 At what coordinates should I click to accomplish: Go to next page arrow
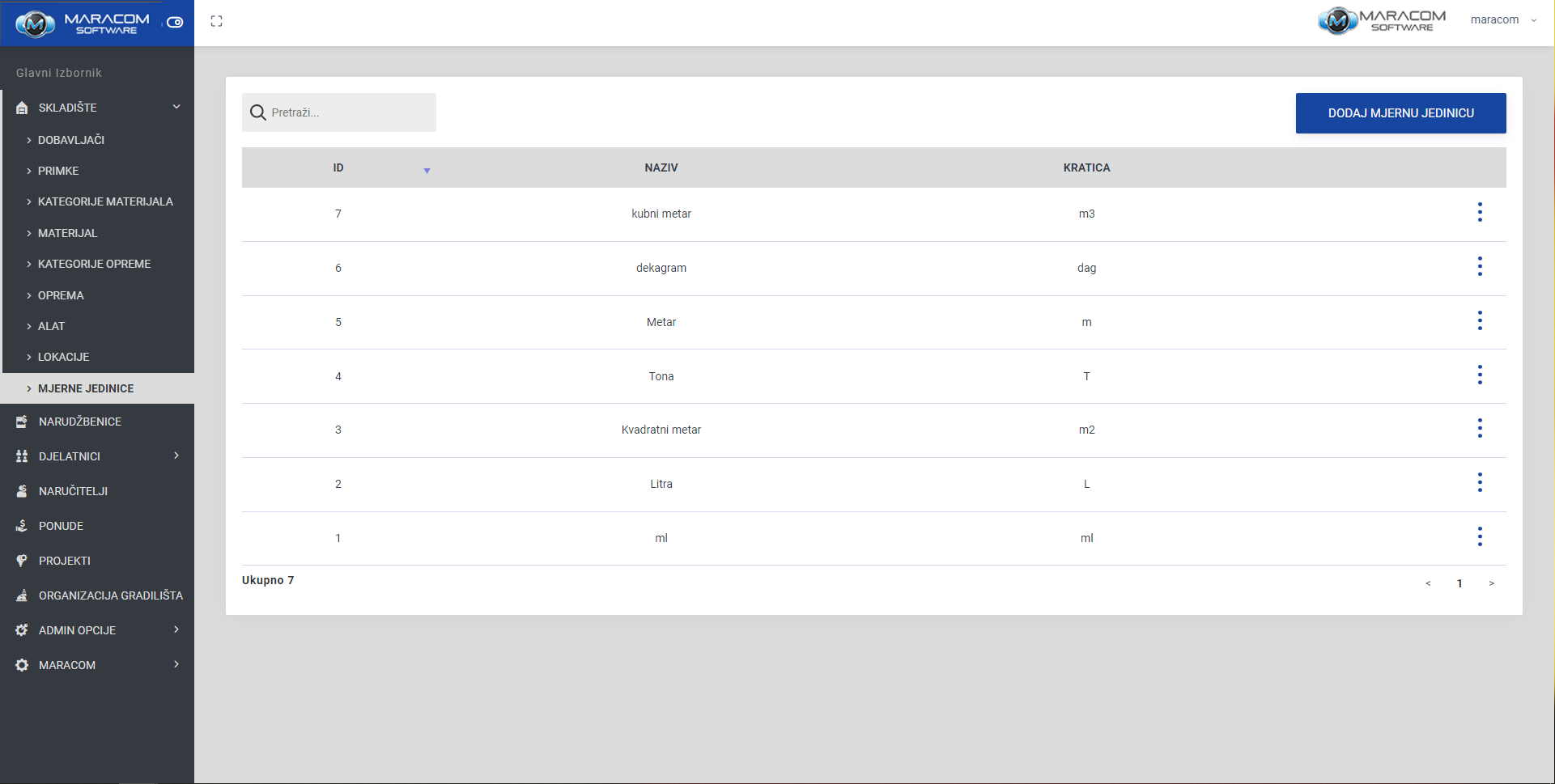[1491, 583]
